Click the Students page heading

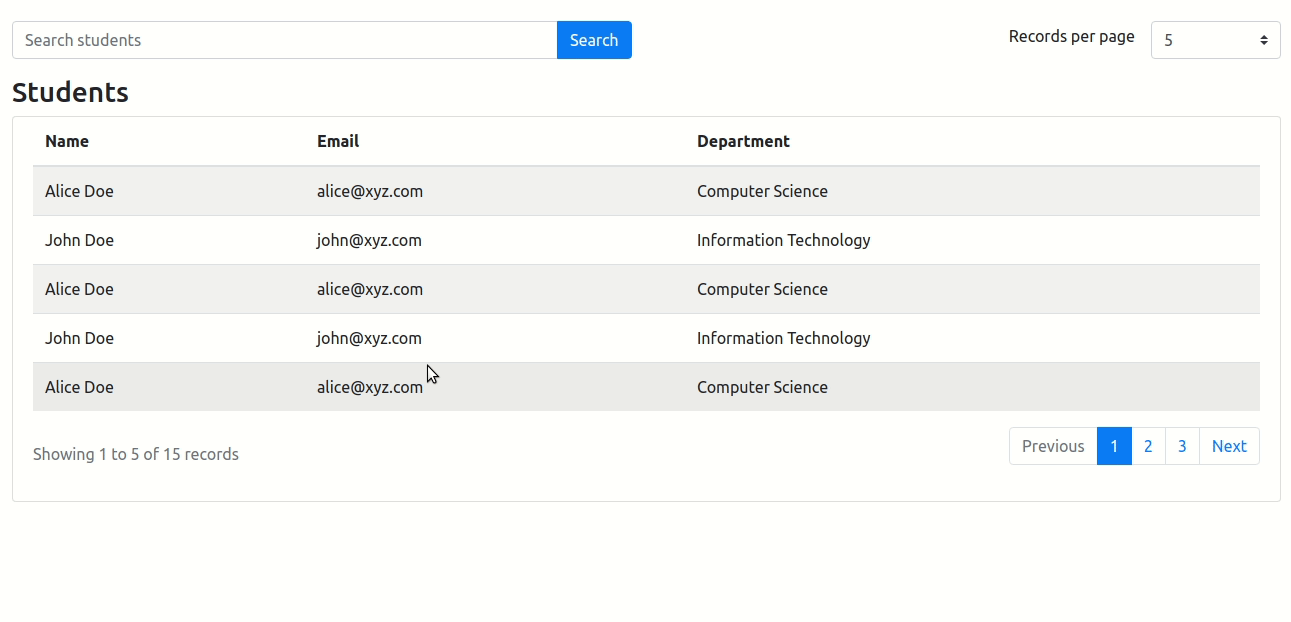point(70,92)
